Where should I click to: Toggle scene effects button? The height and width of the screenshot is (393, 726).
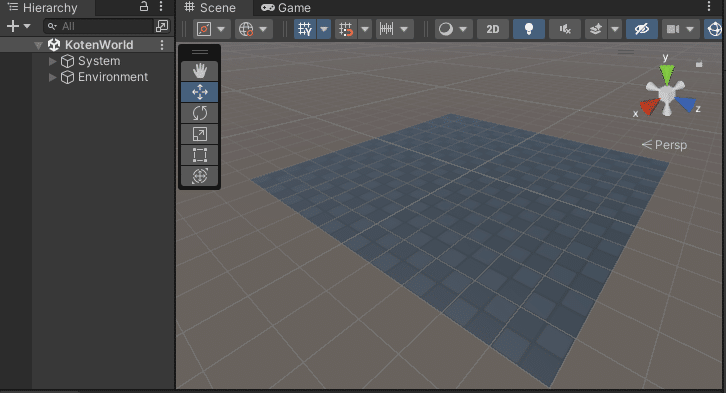[x=596, y=29]
